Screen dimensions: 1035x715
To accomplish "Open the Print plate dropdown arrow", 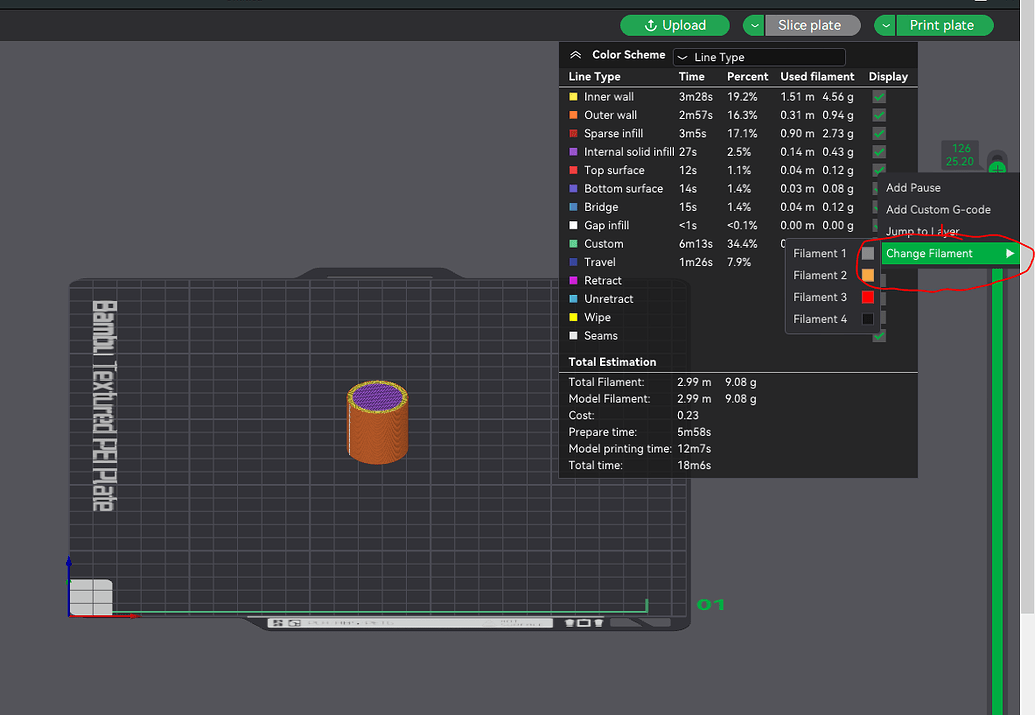I will click(x=885, y=25).
